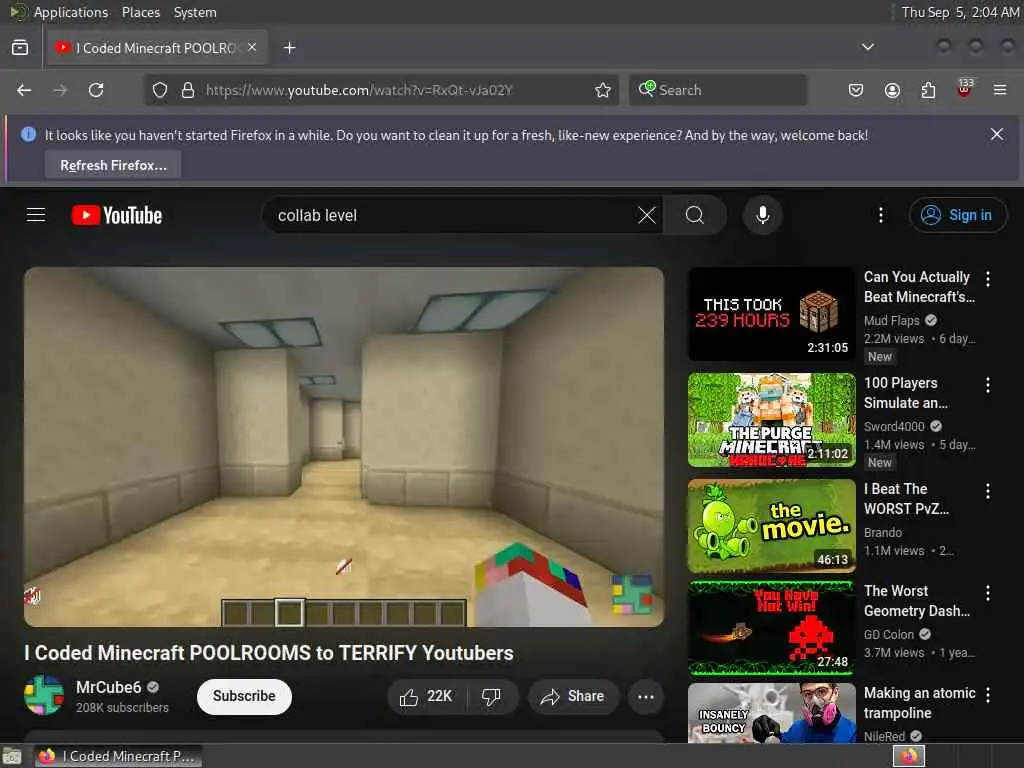Open options for 100 Players Simulate video
1024x768 pixels.
(x=988, y=385)
